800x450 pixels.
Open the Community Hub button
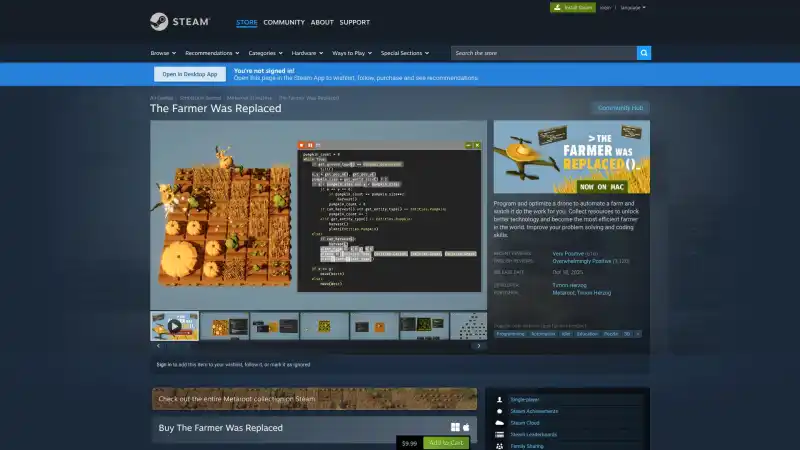[619, 107]
